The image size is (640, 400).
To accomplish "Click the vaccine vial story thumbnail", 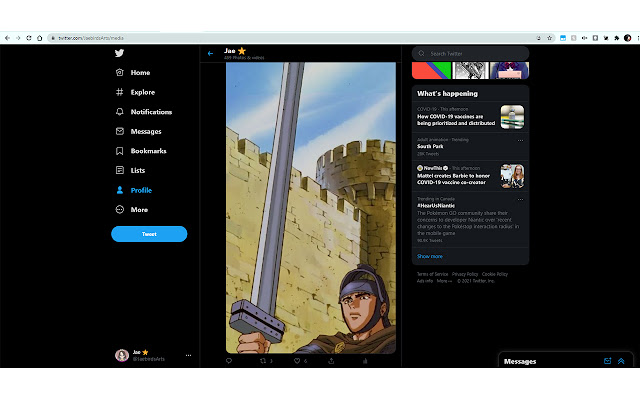I will pyautogui.click(x=512, y=117).
